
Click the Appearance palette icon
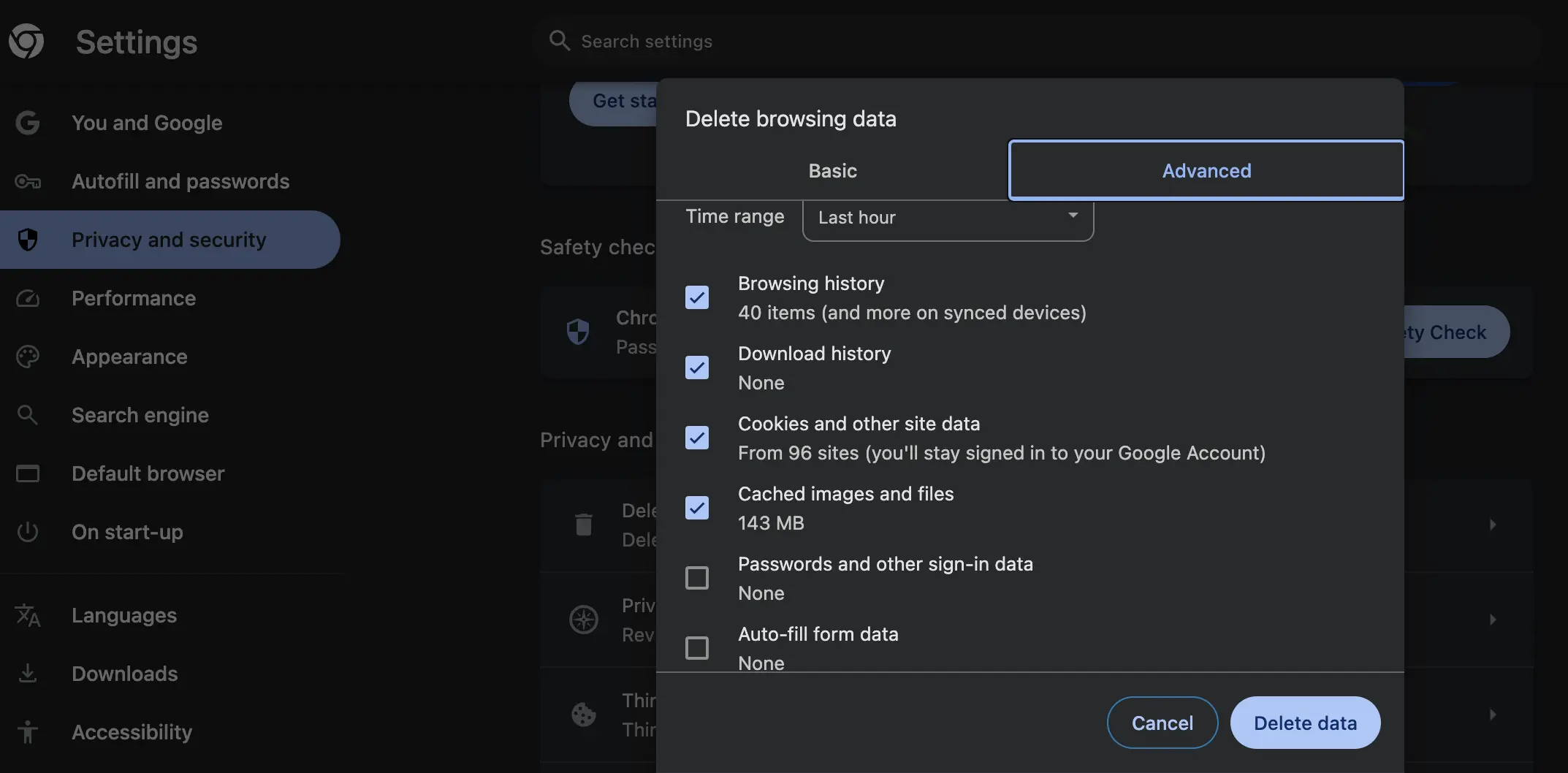(28, 357)
